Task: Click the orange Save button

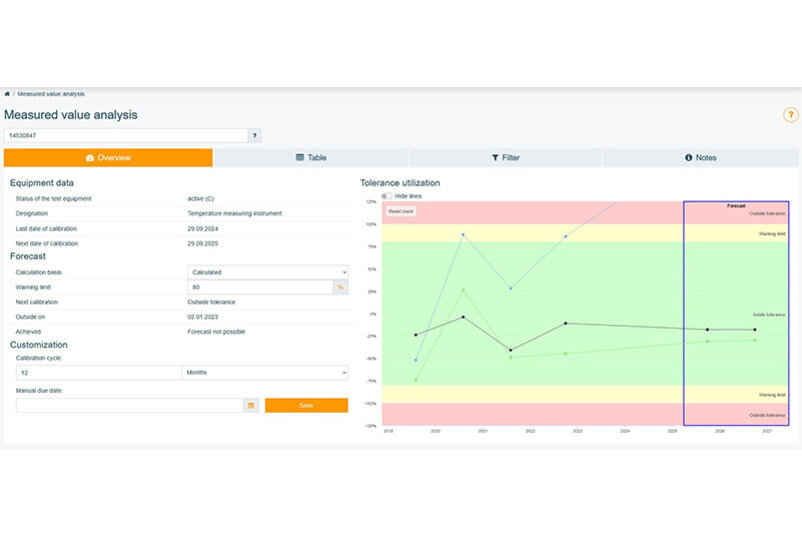Action: 306,406
